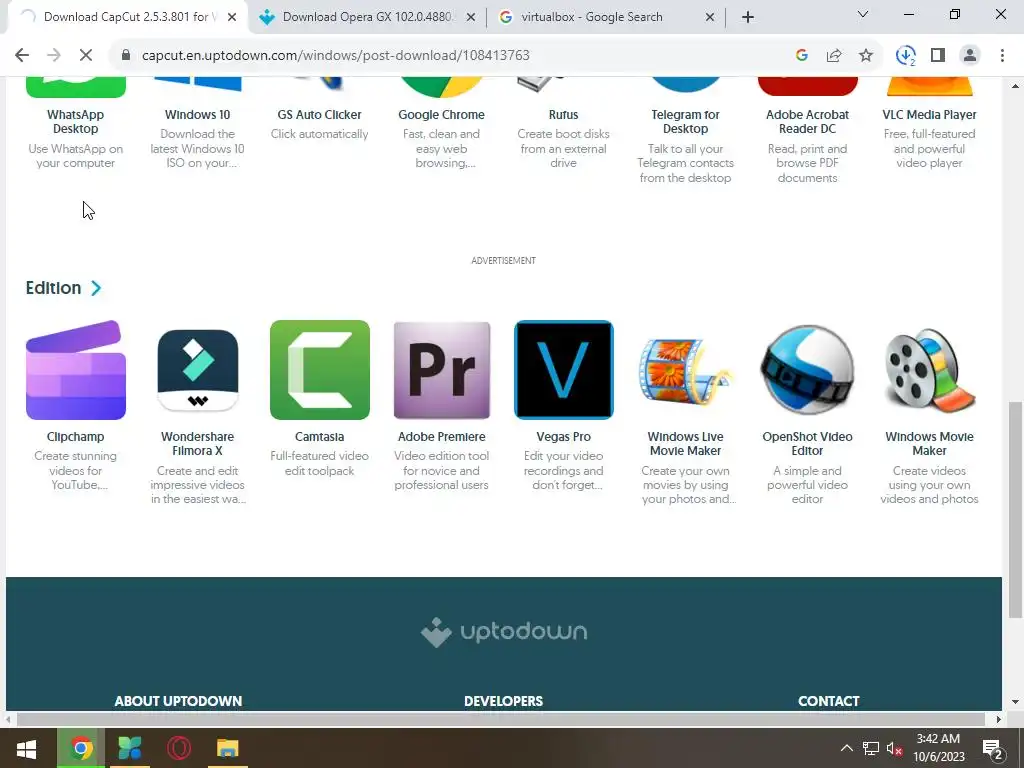Click the Vegas Pro title text

pos(564,436)
